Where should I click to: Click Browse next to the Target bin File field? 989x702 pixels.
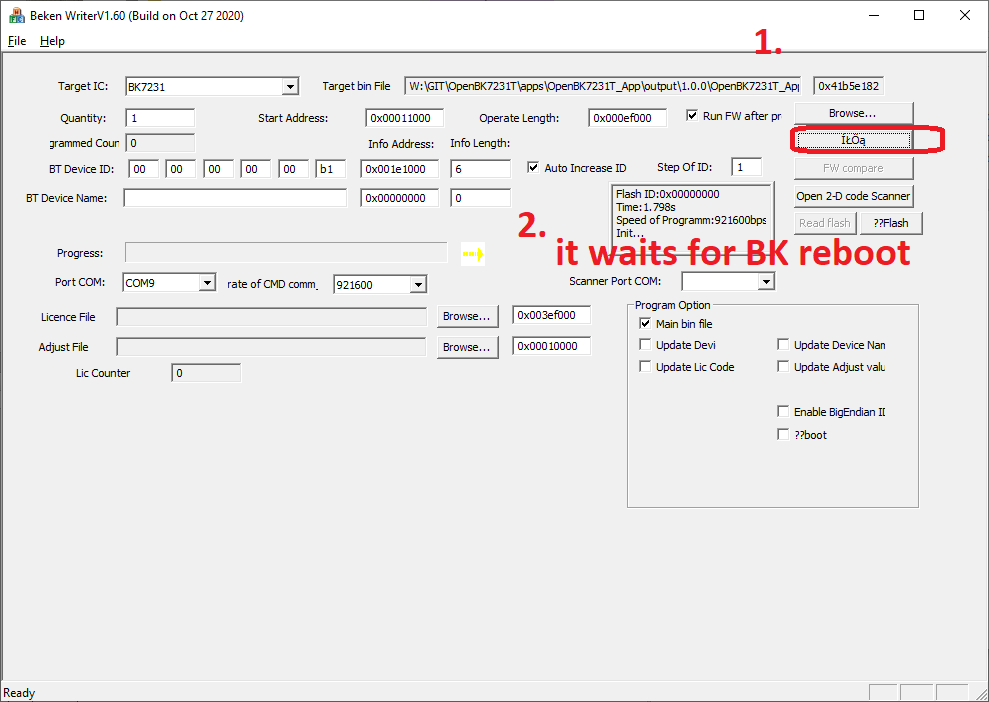click(x=852, y=112)
